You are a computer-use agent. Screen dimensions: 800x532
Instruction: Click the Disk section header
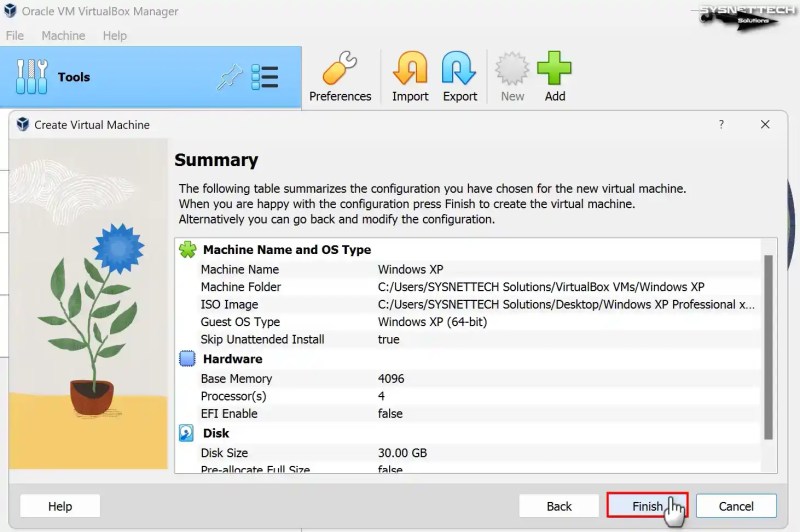pyautogui.click(x=216, y=433)
